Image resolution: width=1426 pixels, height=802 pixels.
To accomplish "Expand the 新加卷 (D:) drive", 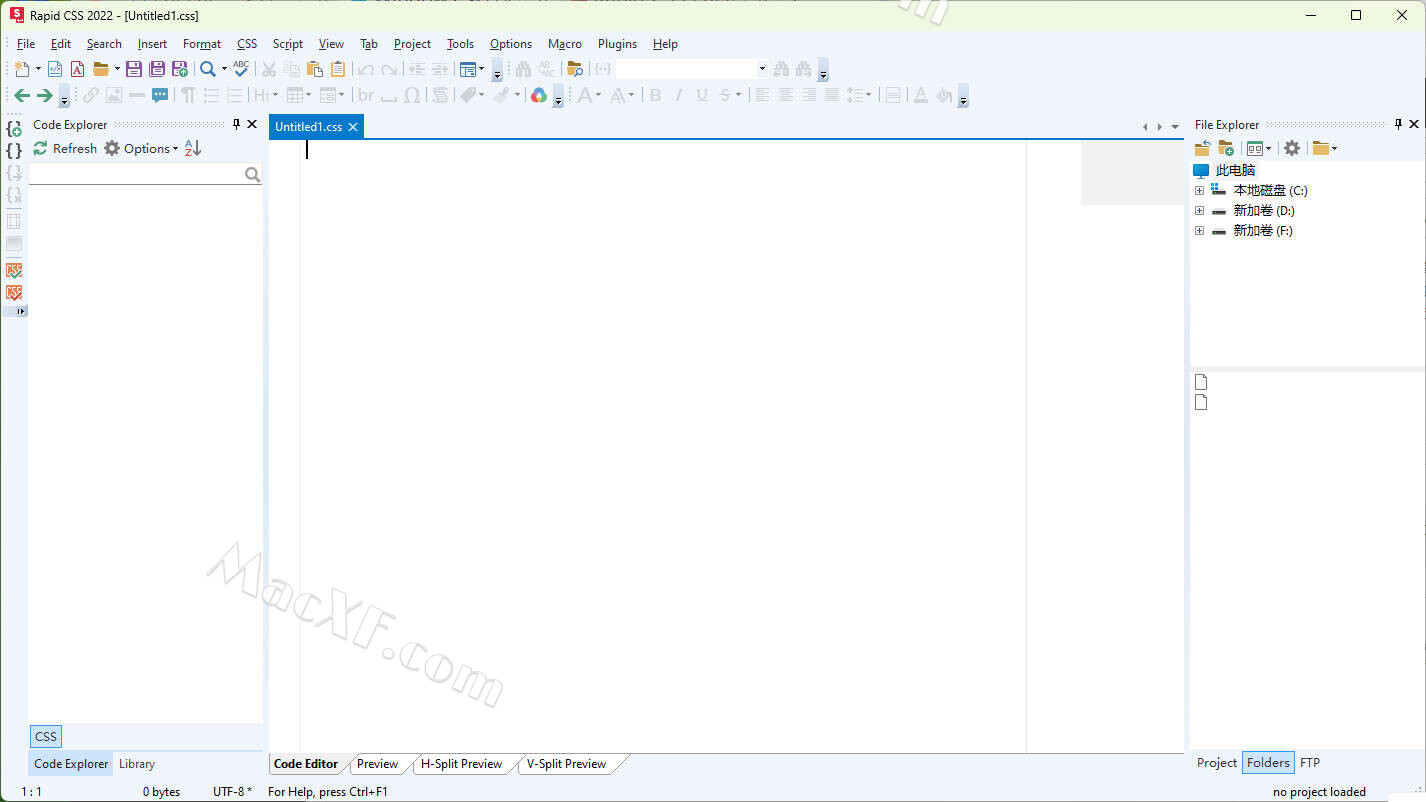I will tap(1199, 210).
